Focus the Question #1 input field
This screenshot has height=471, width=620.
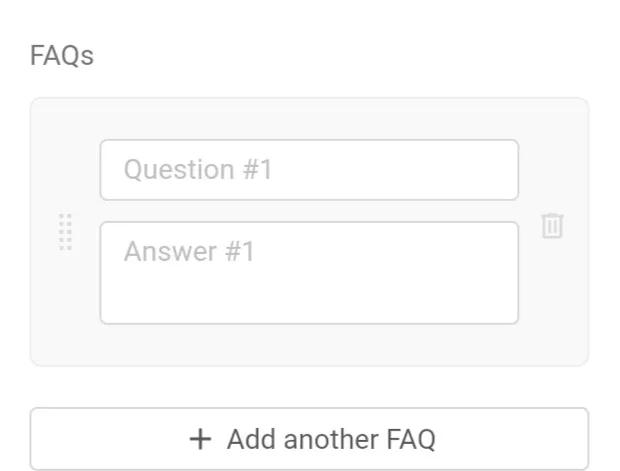click(309, 170)
